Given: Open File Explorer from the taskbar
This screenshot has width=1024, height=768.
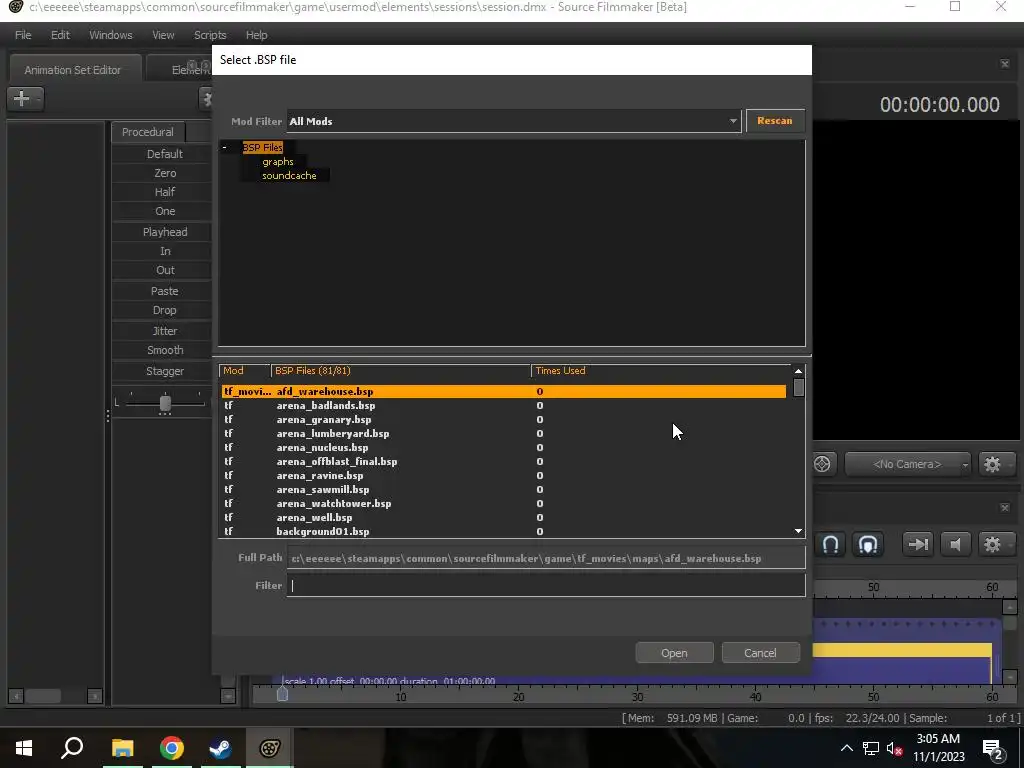Looking at the screenshot, I should click(123, 748).
